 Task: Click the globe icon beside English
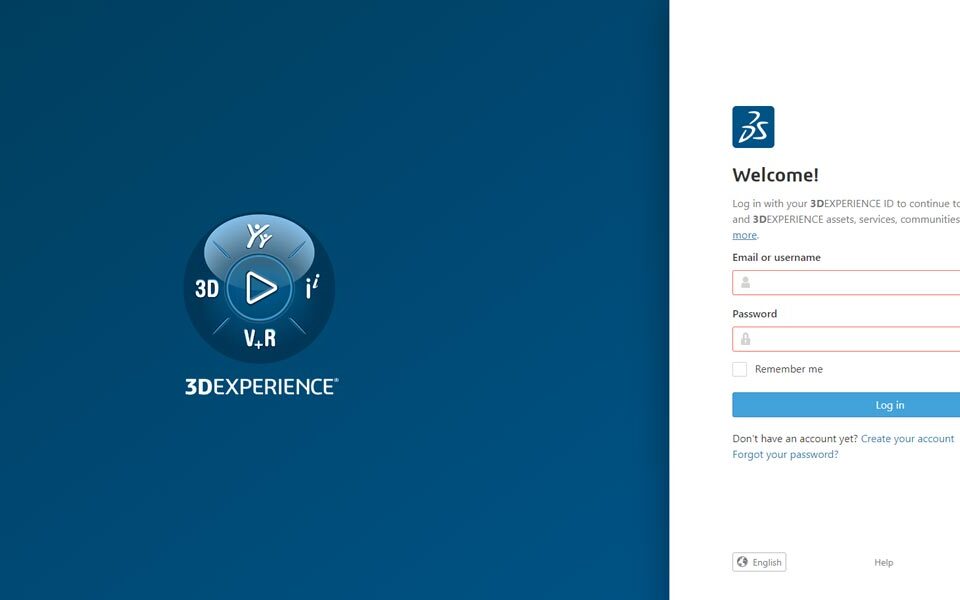741,562
